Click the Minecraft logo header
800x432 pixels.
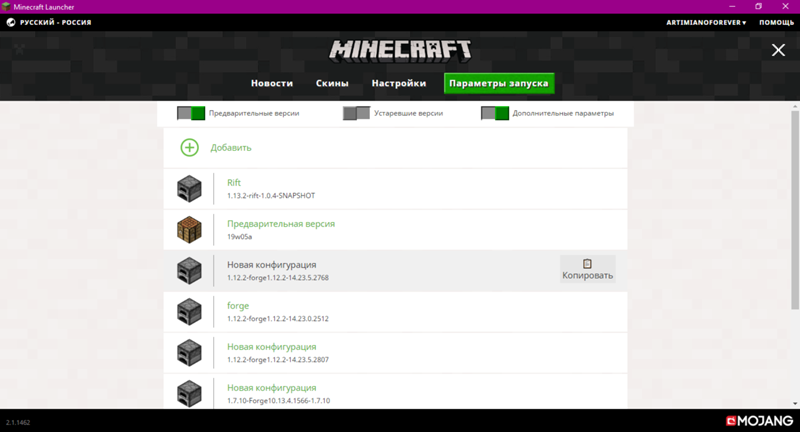pos(400,51)
